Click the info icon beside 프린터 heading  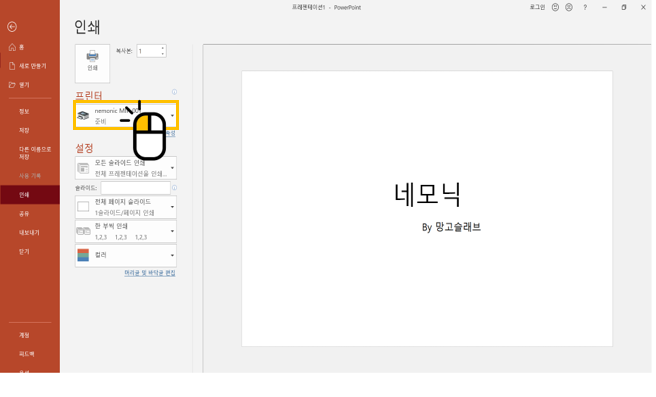(174, 92)
